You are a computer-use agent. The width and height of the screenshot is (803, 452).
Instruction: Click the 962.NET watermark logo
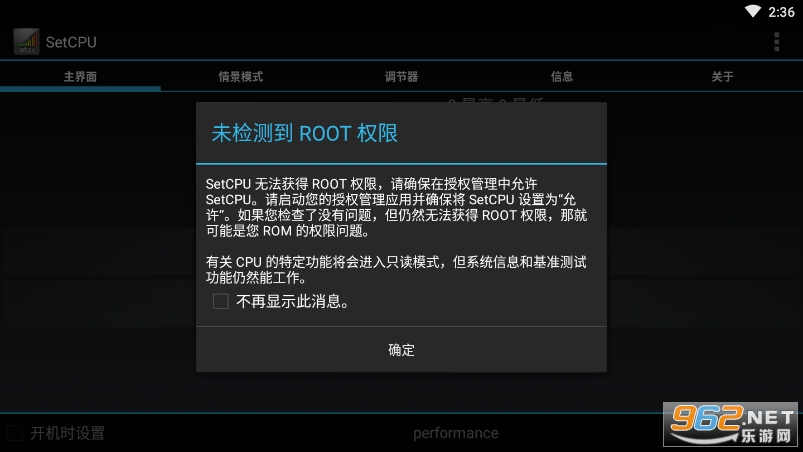click(731, 424)
